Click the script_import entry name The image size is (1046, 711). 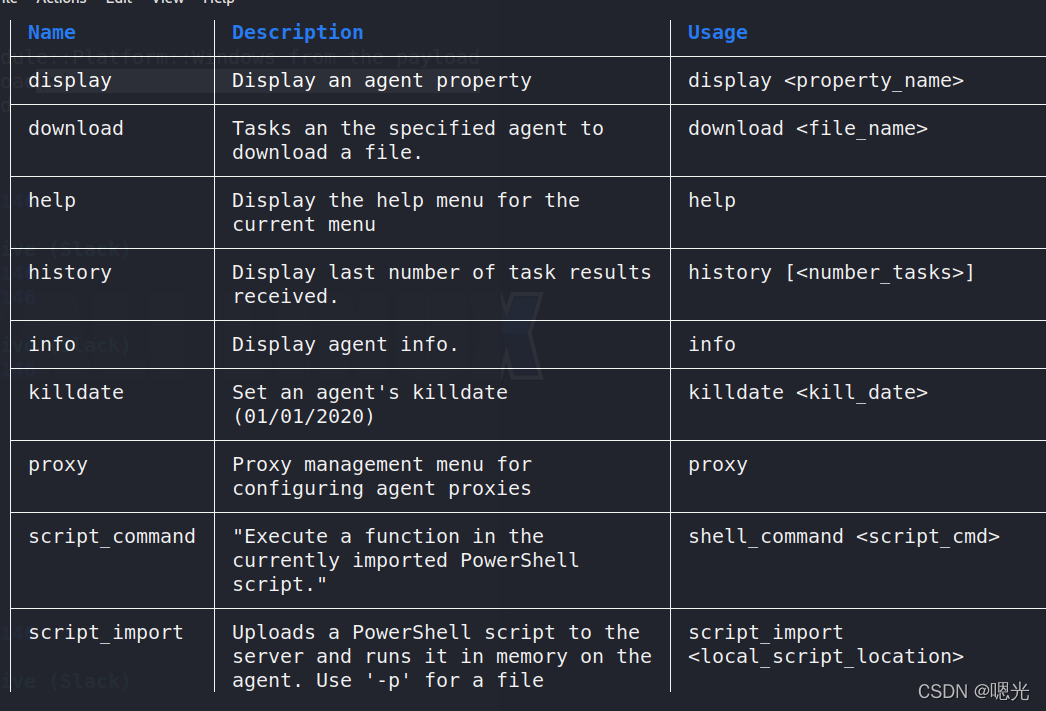(106, 633)
